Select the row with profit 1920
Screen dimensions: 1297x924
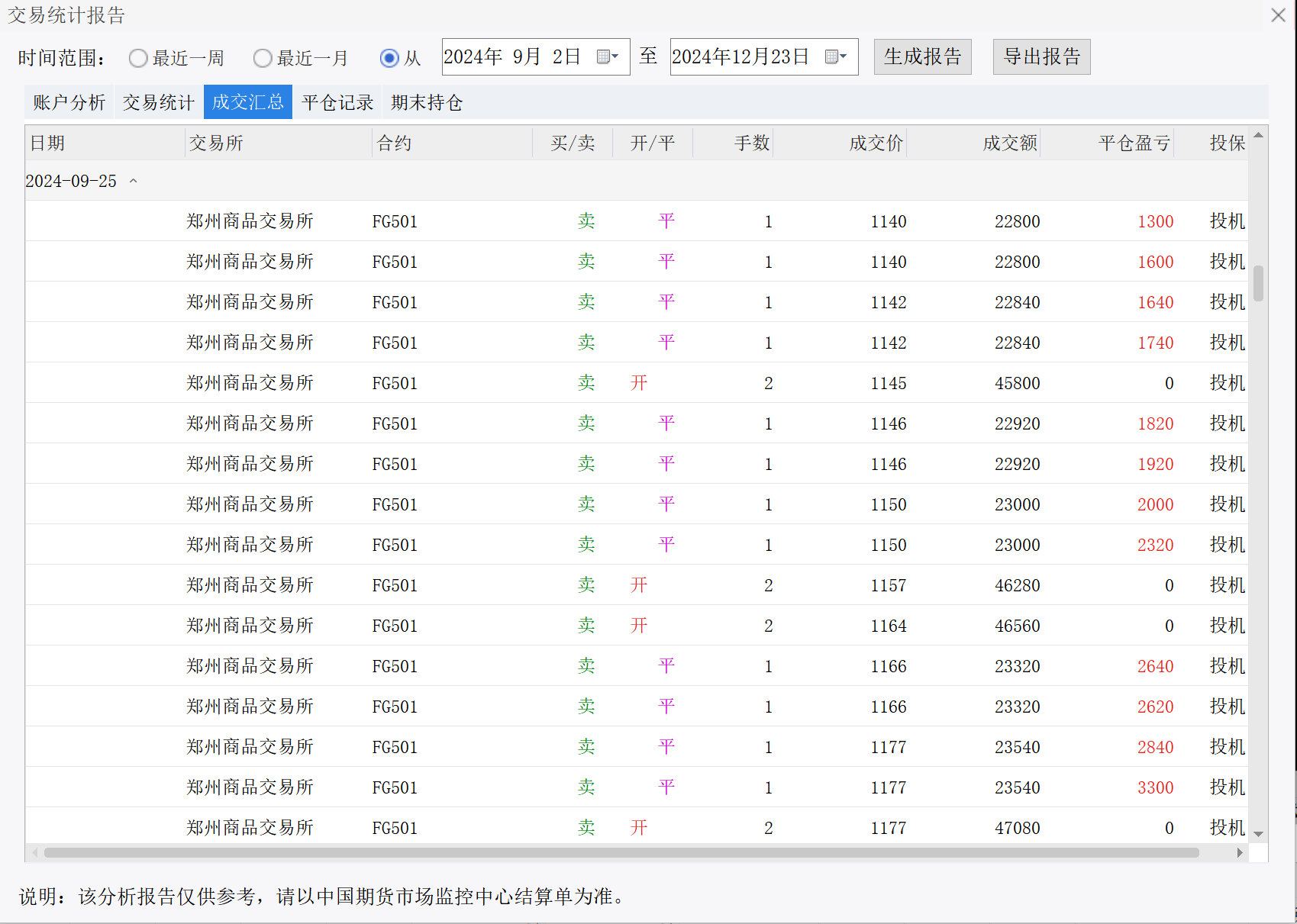coord(637,464)
